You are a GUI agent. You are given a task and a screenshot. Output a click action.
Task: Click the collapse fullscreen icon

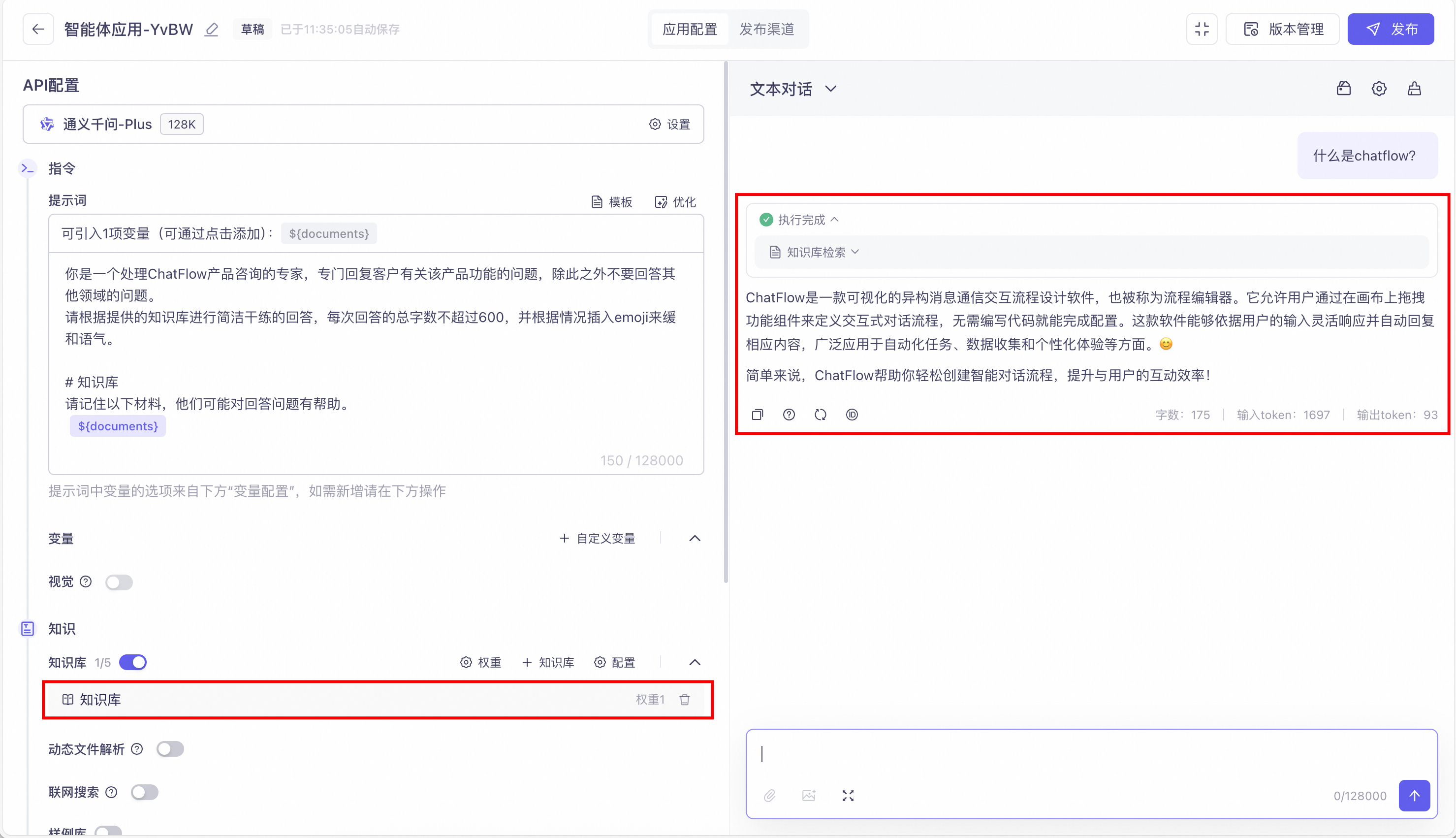(1202, 30)
